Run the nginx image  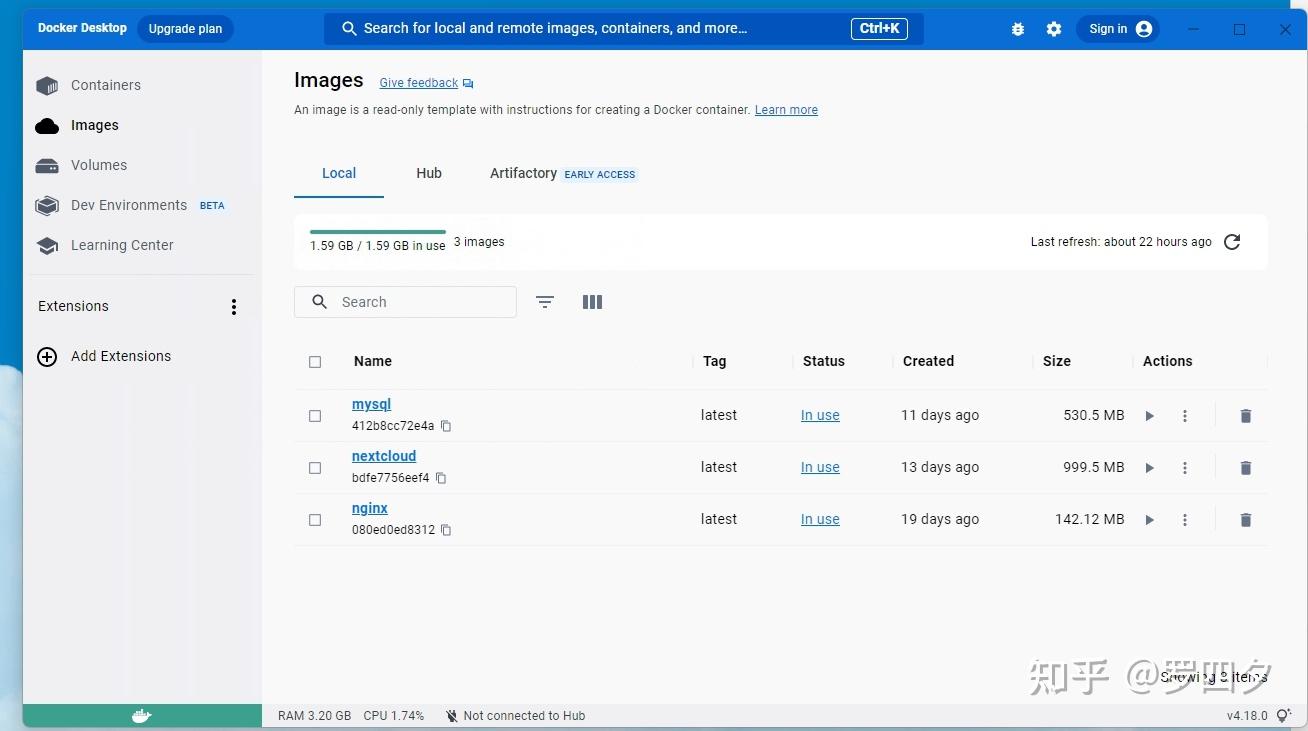point(1149,520)
